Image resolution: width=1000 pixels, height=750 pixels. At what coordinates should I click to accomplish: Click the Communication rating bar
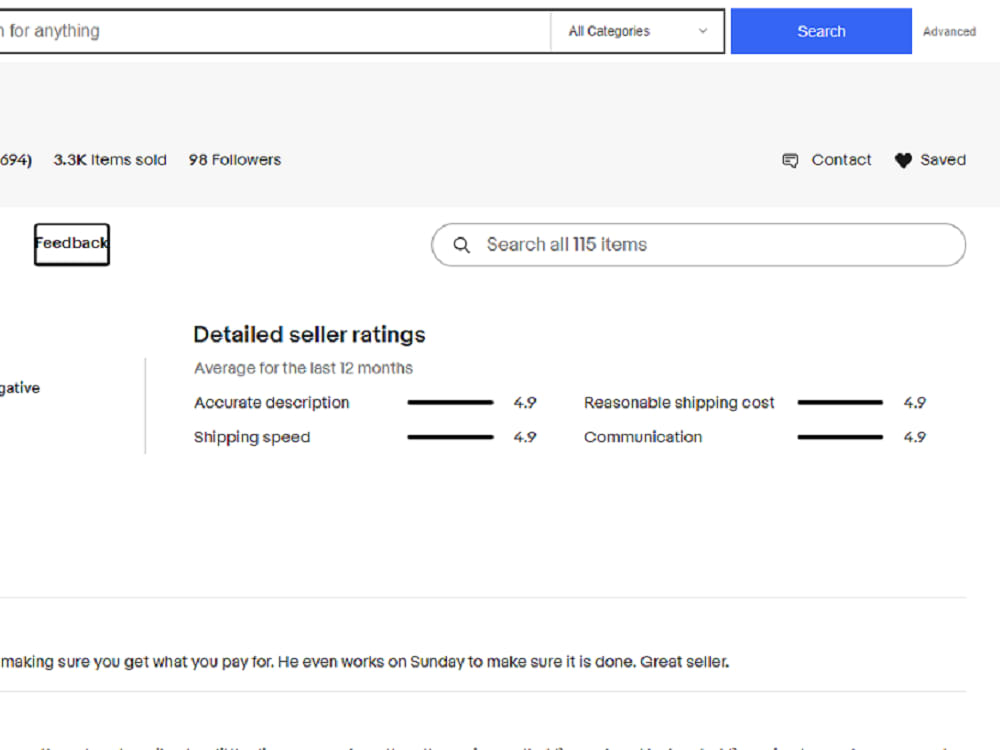click(x=840, y=437)
